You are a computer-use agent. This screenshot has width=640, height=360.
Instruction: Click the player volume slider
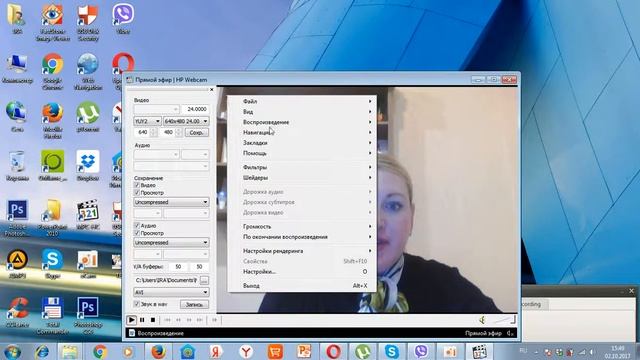[x=505, y=320]
